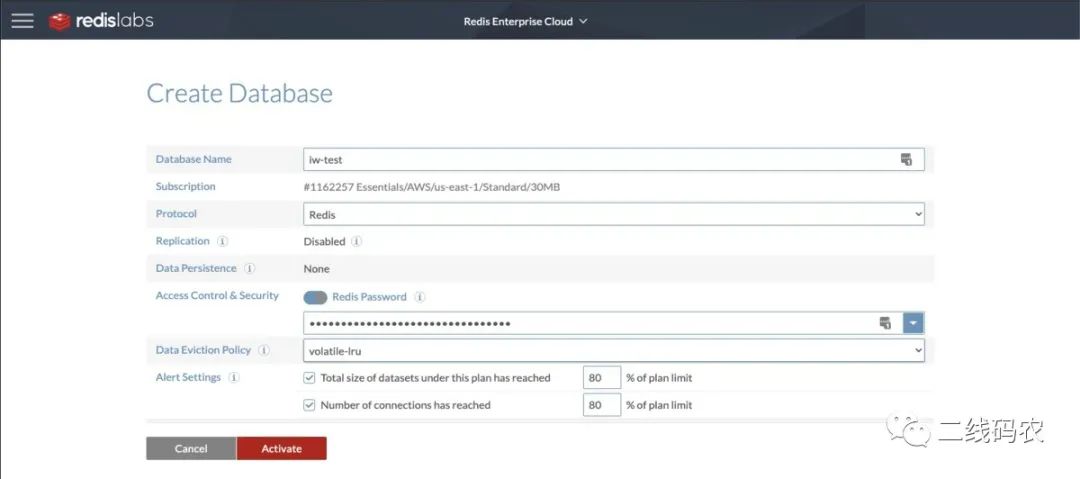The image size is (1080, 479).
Task: Click the Alert Settings info icon
Action: click(233, 378)
